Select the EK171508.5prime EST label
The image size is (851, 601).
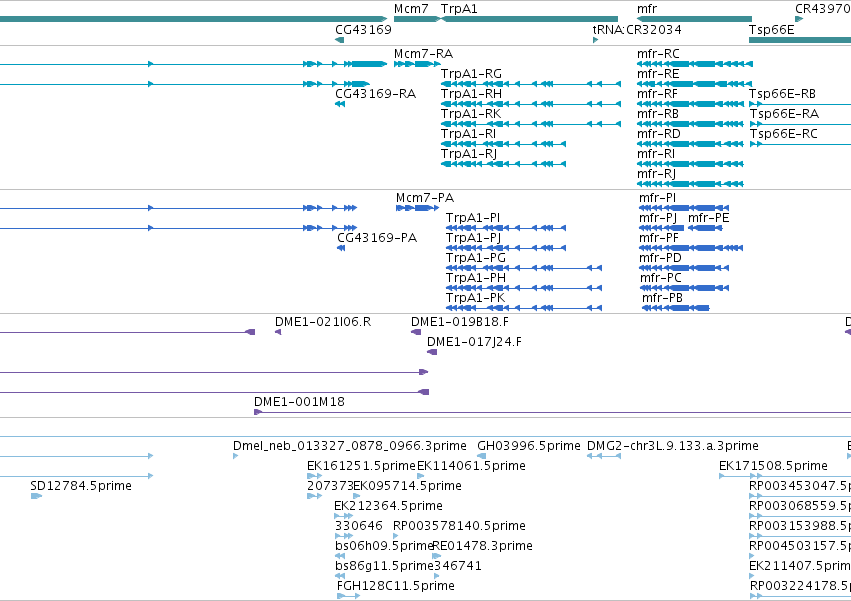coord(773,466)
